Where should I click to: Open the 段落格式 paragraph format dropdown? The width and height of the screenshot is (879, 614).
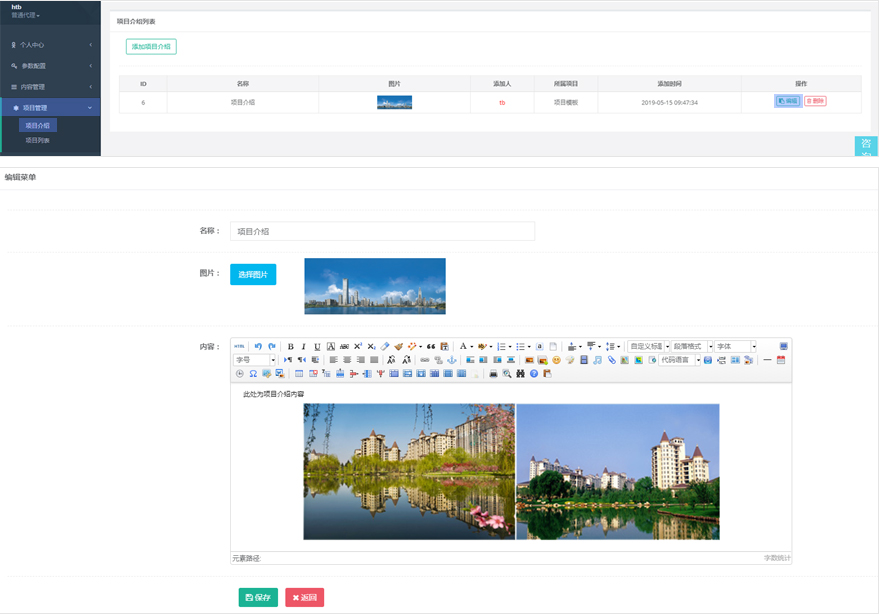(692, 346)
